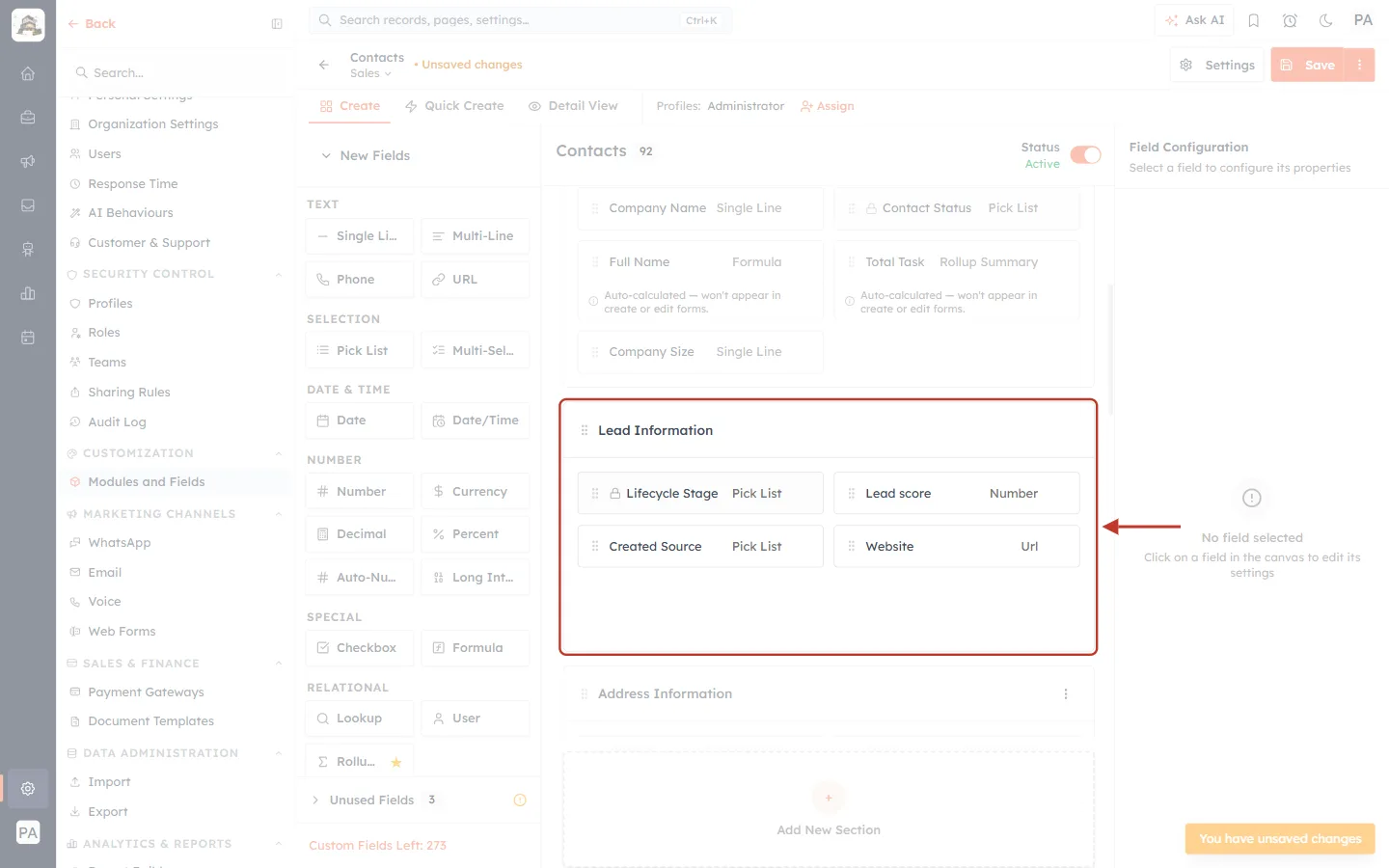1389x868 pixels.
Task: Open Address Information section options menu
Action: 1066,693
